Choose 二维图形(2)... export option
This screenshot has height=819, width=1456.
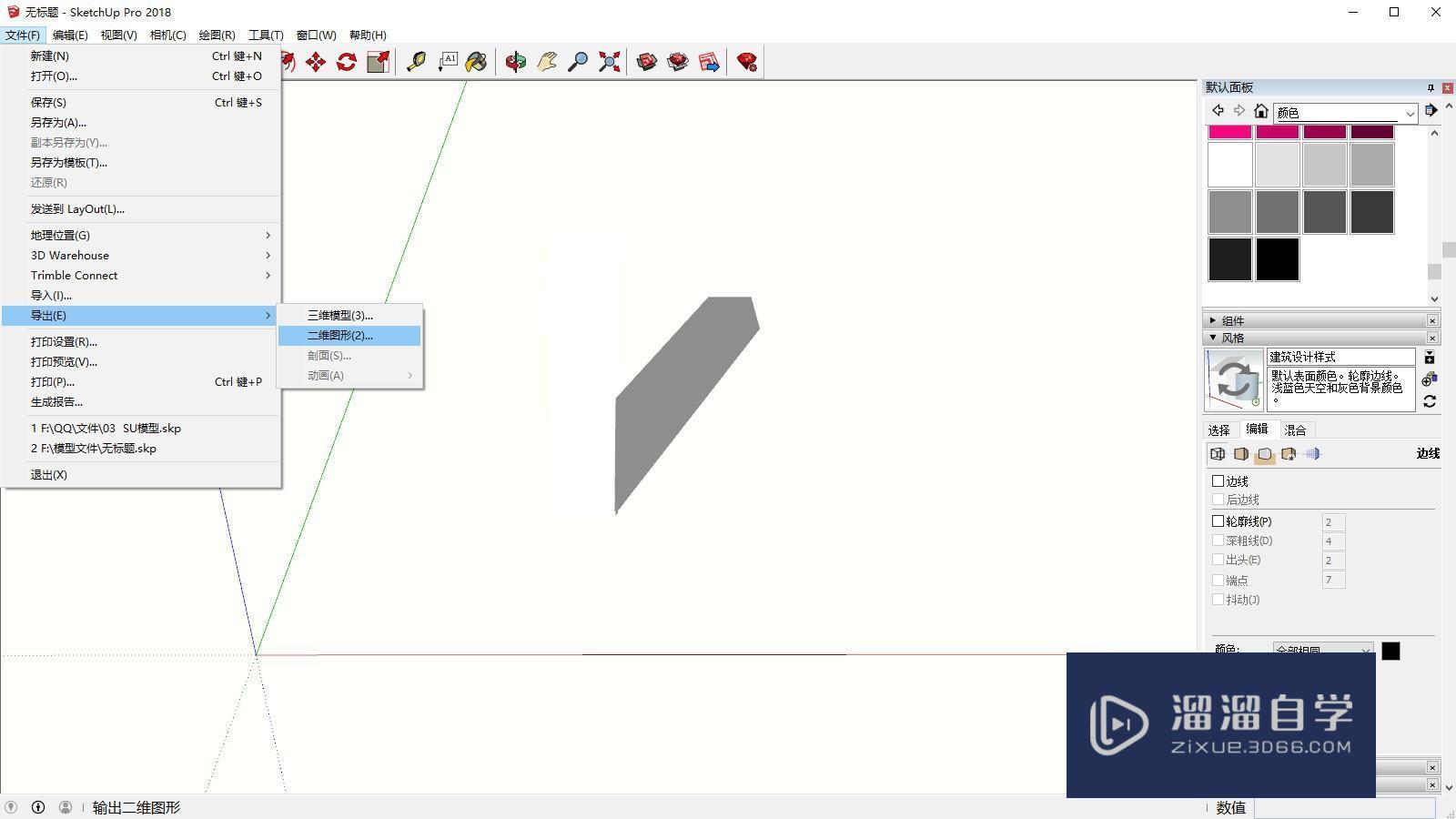349,335
